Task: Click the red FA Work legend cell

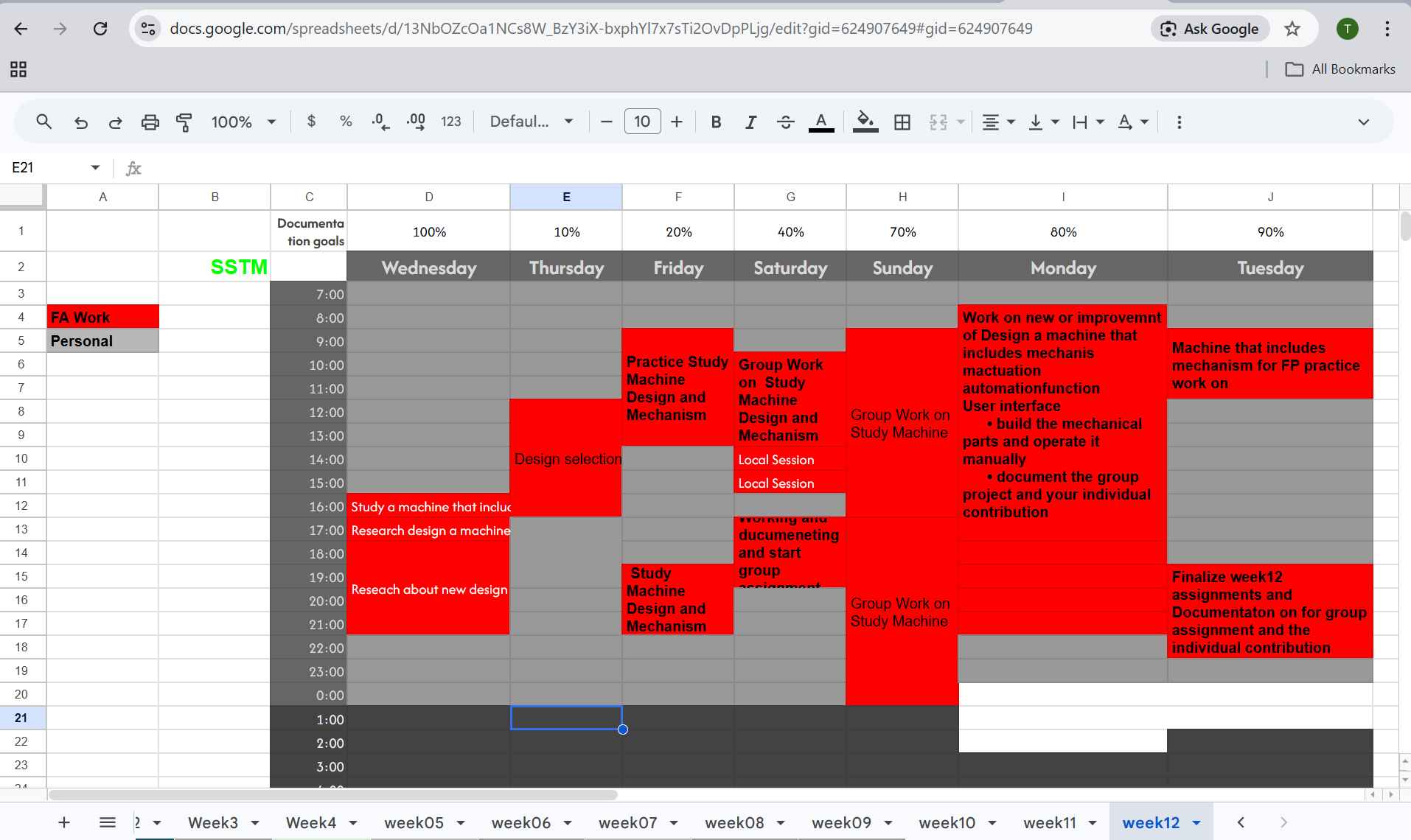Action: (103, 317)
